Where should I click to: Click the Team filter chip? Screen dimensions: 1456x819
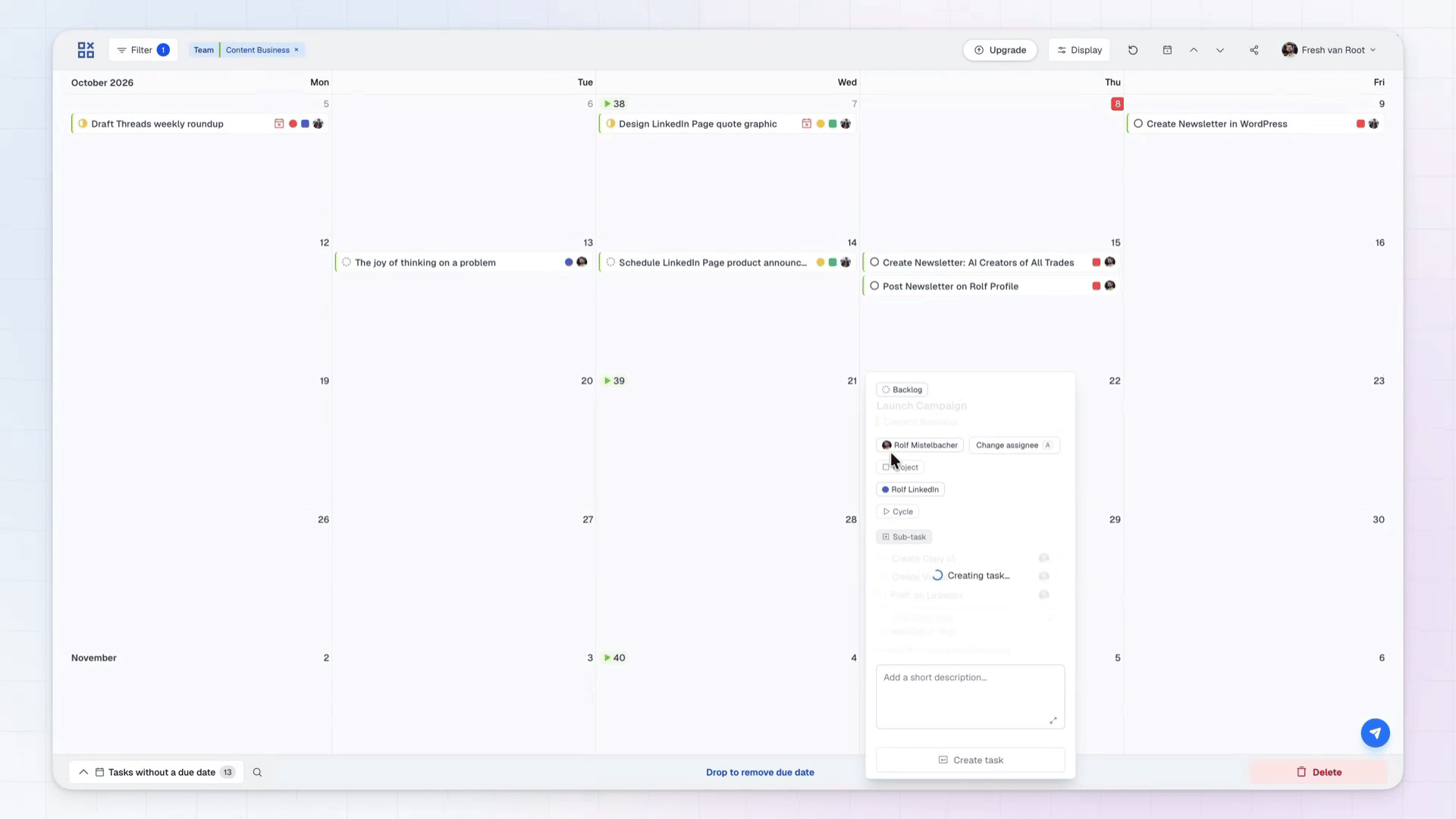click(203, 50)
